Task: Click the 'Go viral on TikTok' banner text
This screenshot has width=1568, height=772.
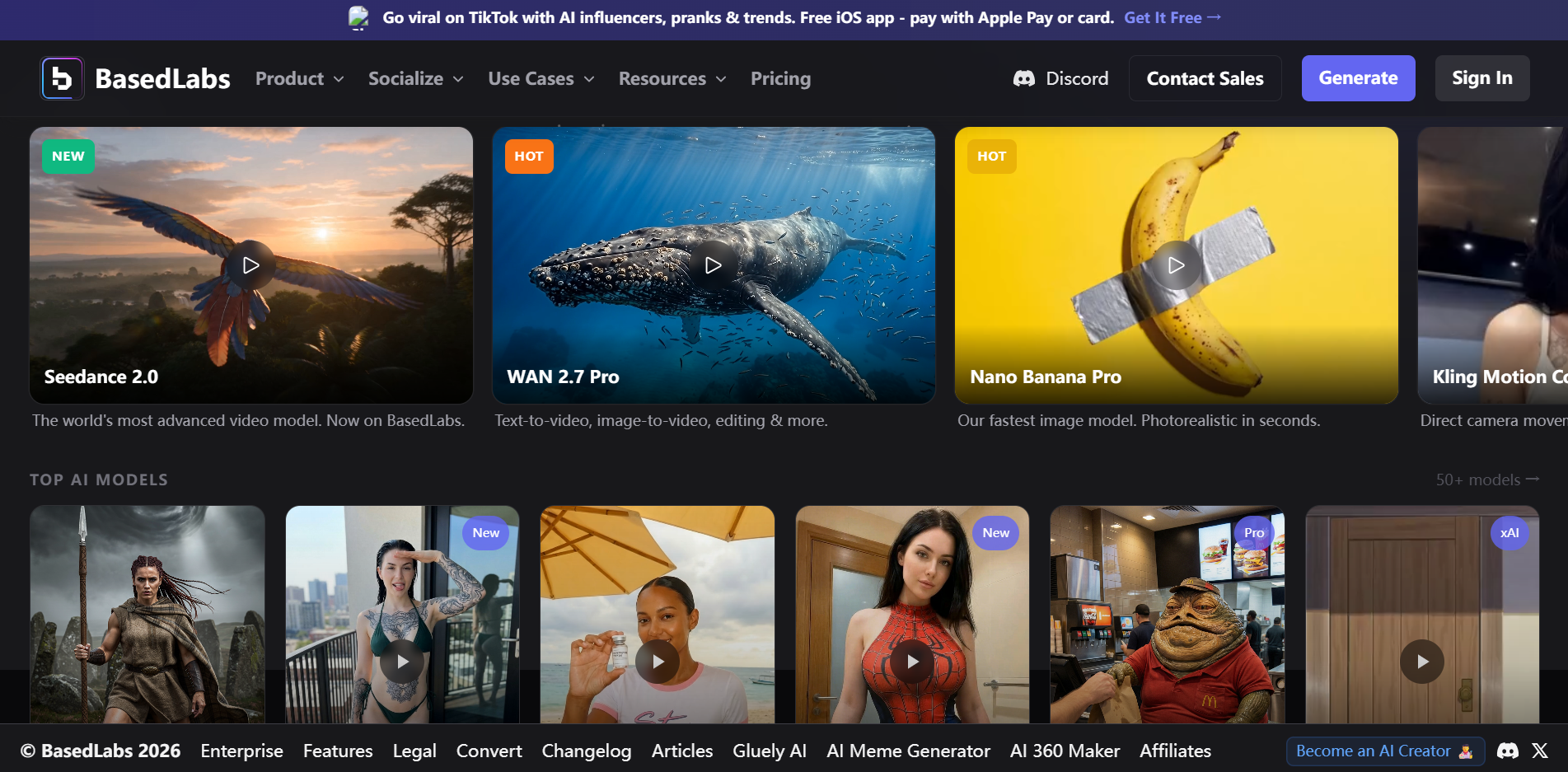Action: (x=748, y=17)
